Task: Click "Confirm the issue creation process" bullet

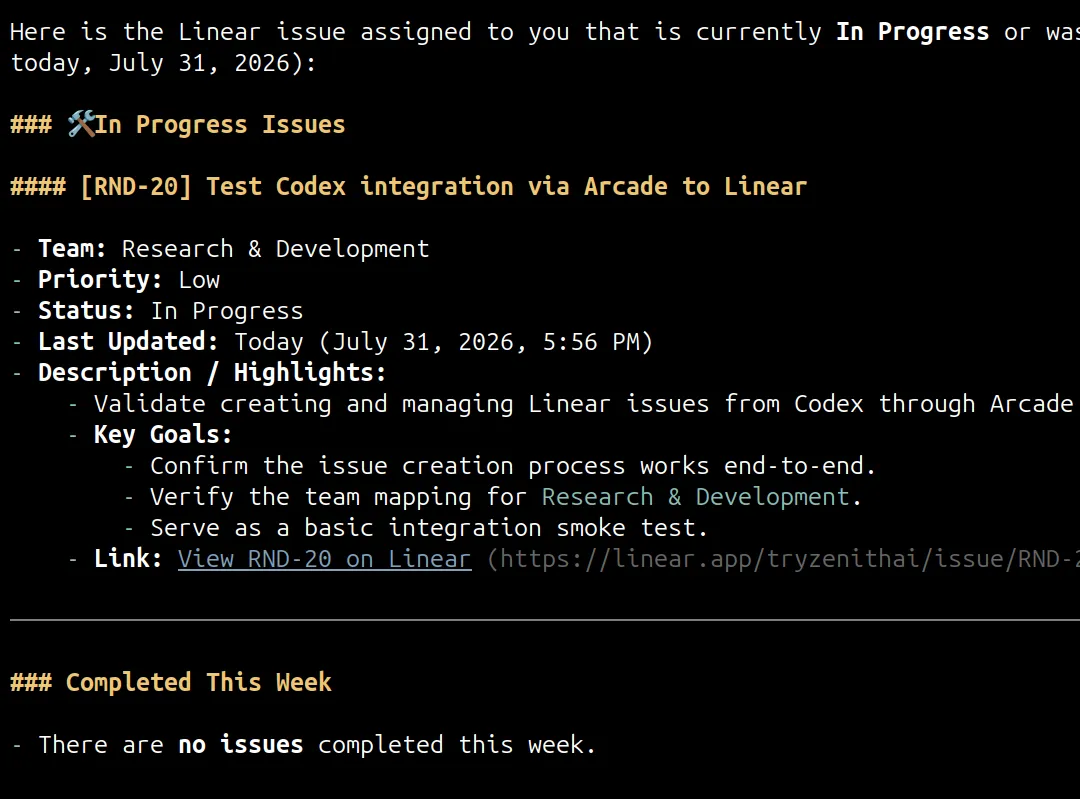Action: click(512, 466)
